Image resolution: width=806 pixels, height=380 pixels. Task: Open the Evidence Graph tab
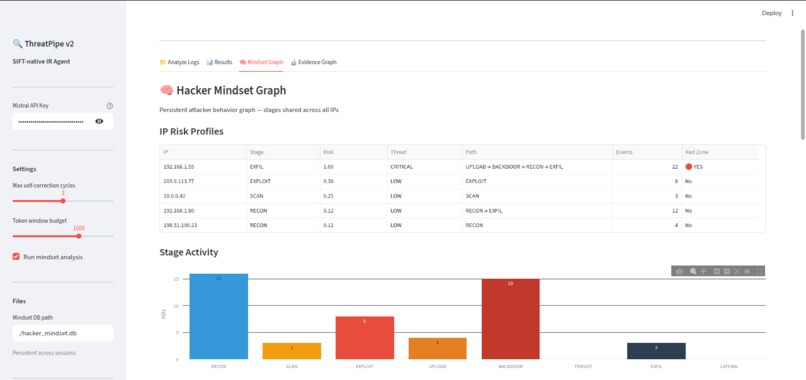tap(314, 62)
